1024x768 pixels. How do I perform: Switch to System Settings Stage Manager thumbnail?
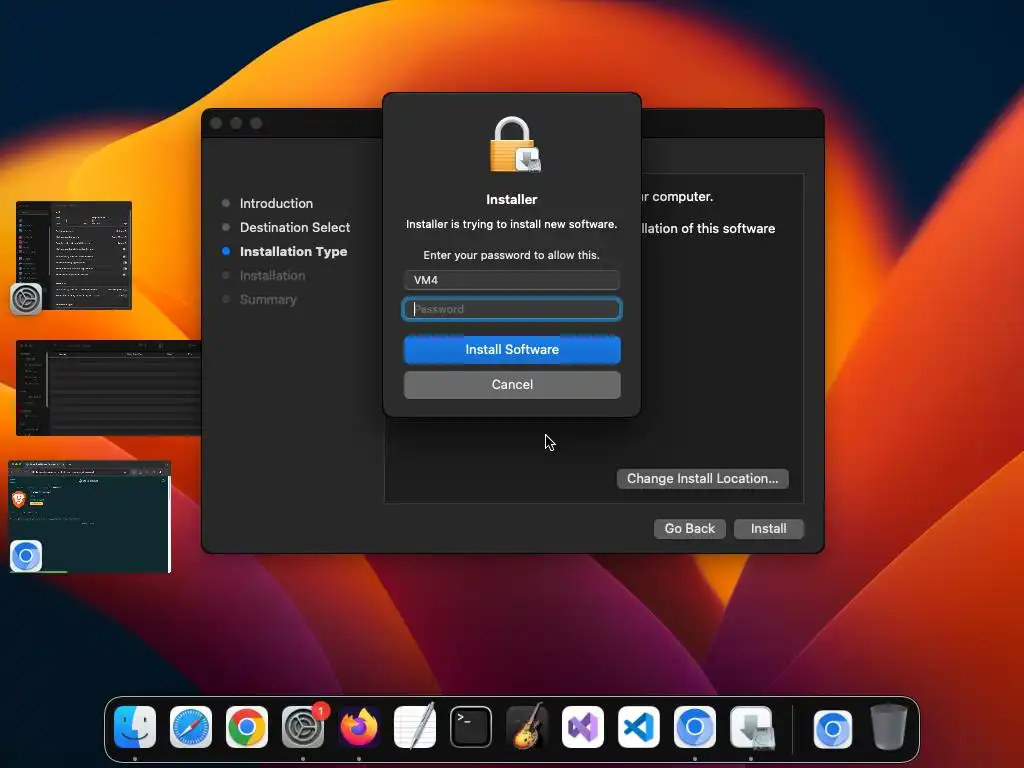(74, 255)
